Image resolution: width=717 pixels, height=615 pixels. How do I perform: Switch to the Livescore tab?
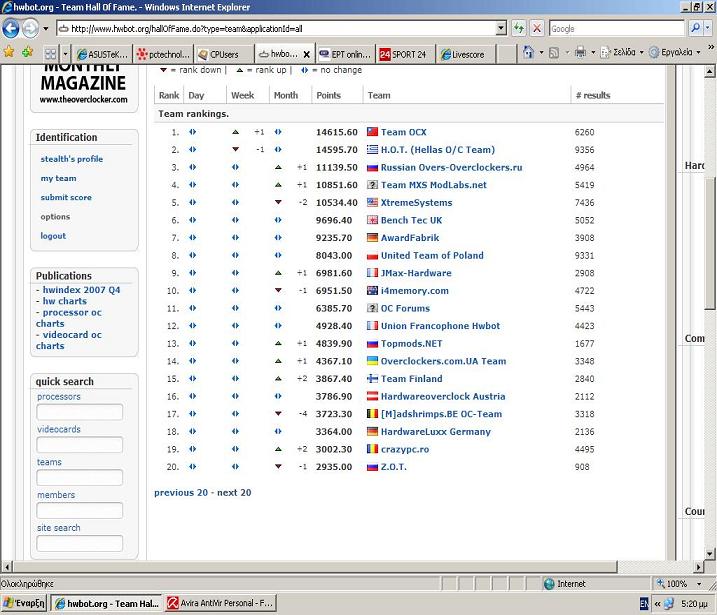tap(466, 54)
